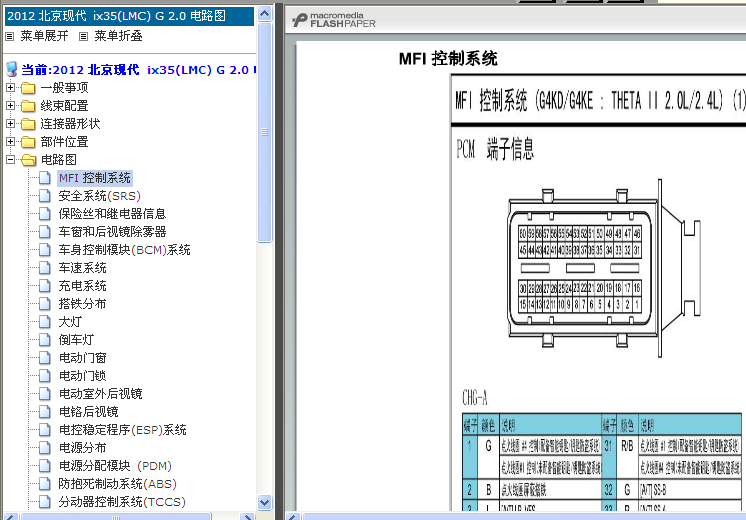Click the page icon beside 车窗和后视镜除雾器

45,232
